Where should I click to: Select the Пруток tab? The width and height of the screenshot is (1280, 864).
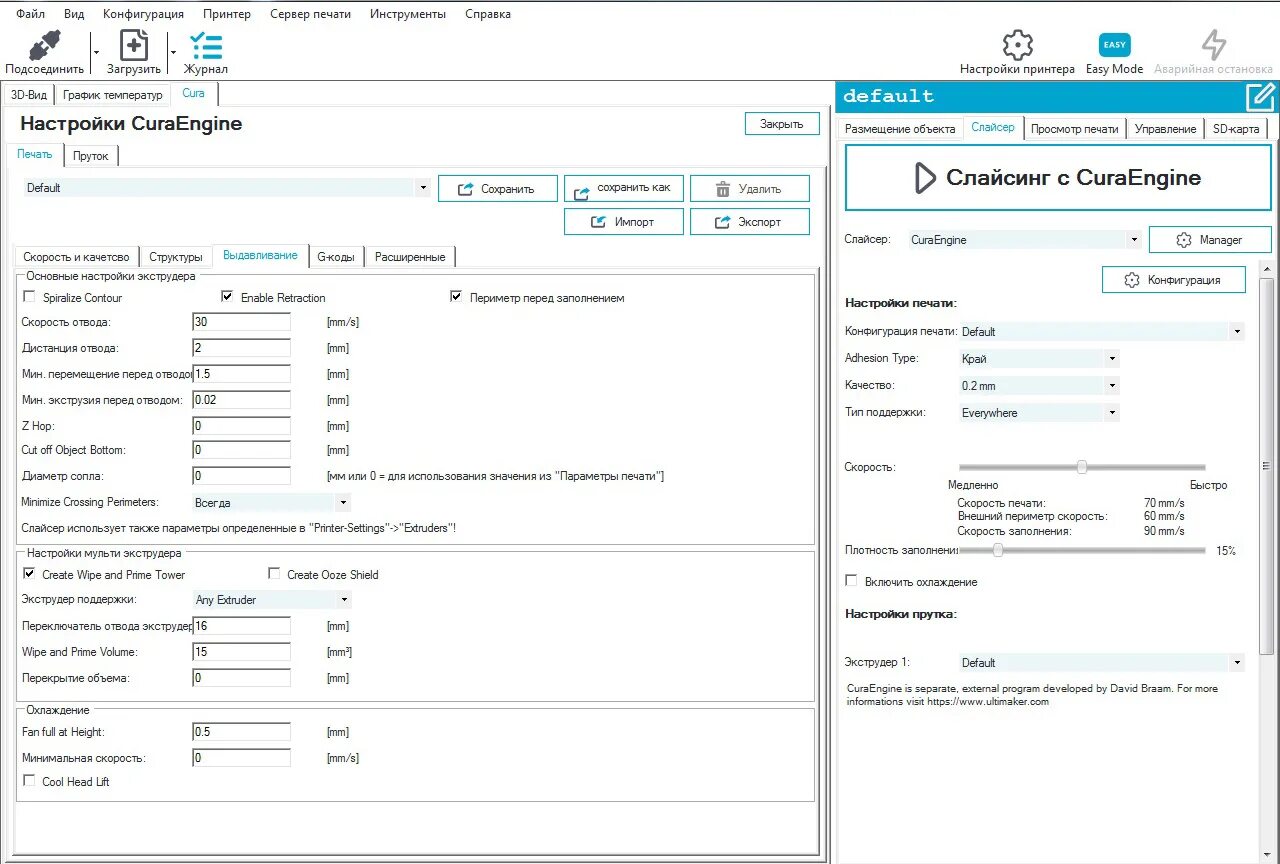pos(91,156)
